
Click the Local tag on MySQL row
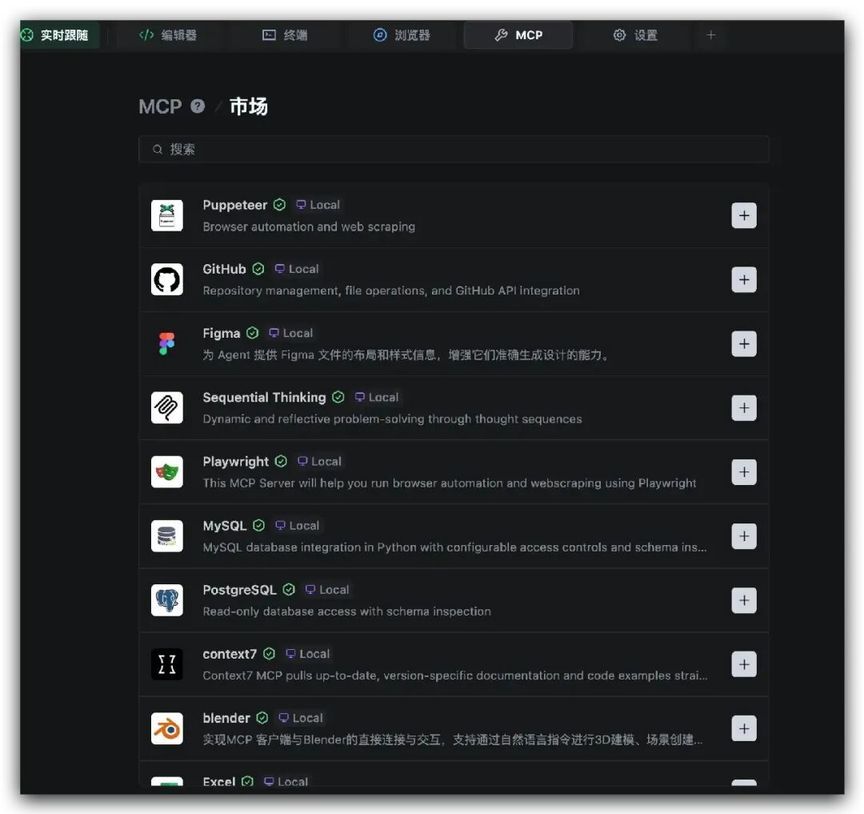coord(297,526)
